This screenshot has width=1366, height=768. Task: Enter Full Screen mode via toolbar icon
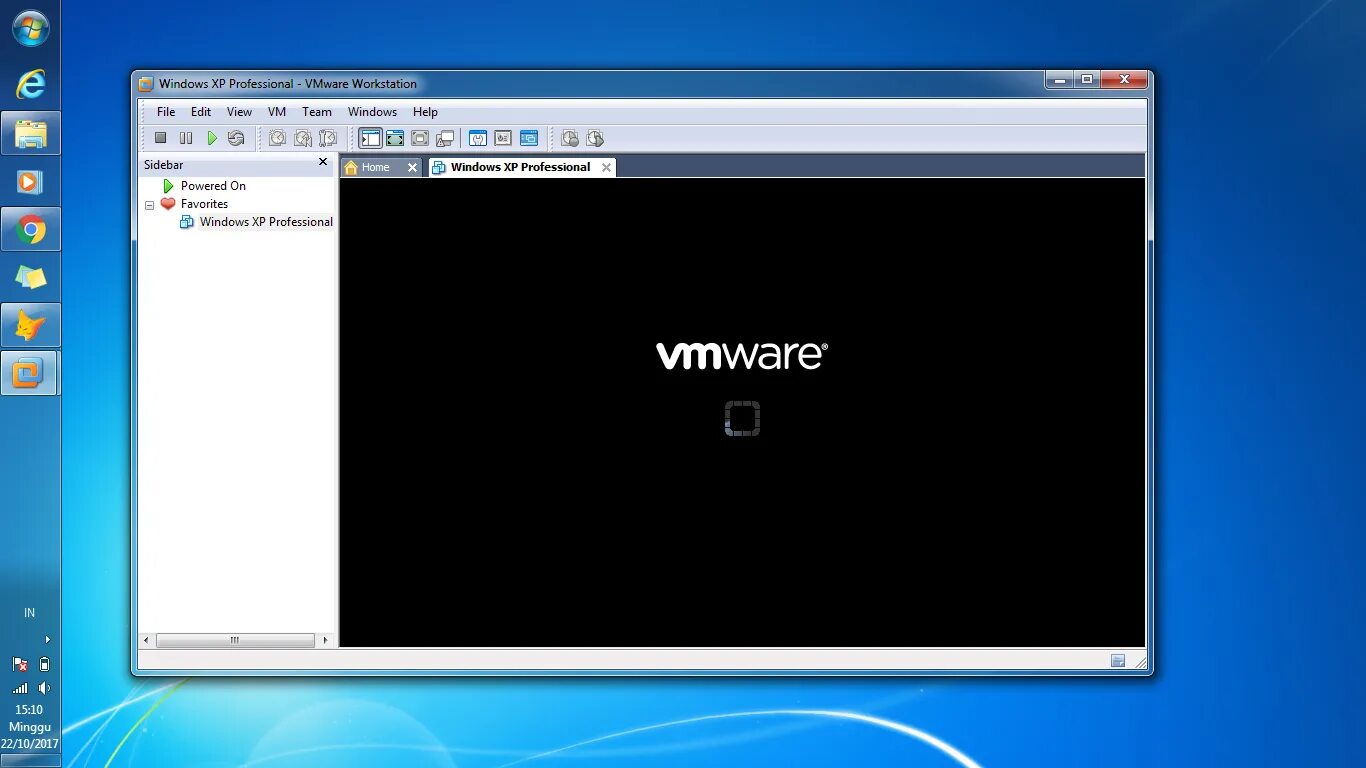[420, 138]
